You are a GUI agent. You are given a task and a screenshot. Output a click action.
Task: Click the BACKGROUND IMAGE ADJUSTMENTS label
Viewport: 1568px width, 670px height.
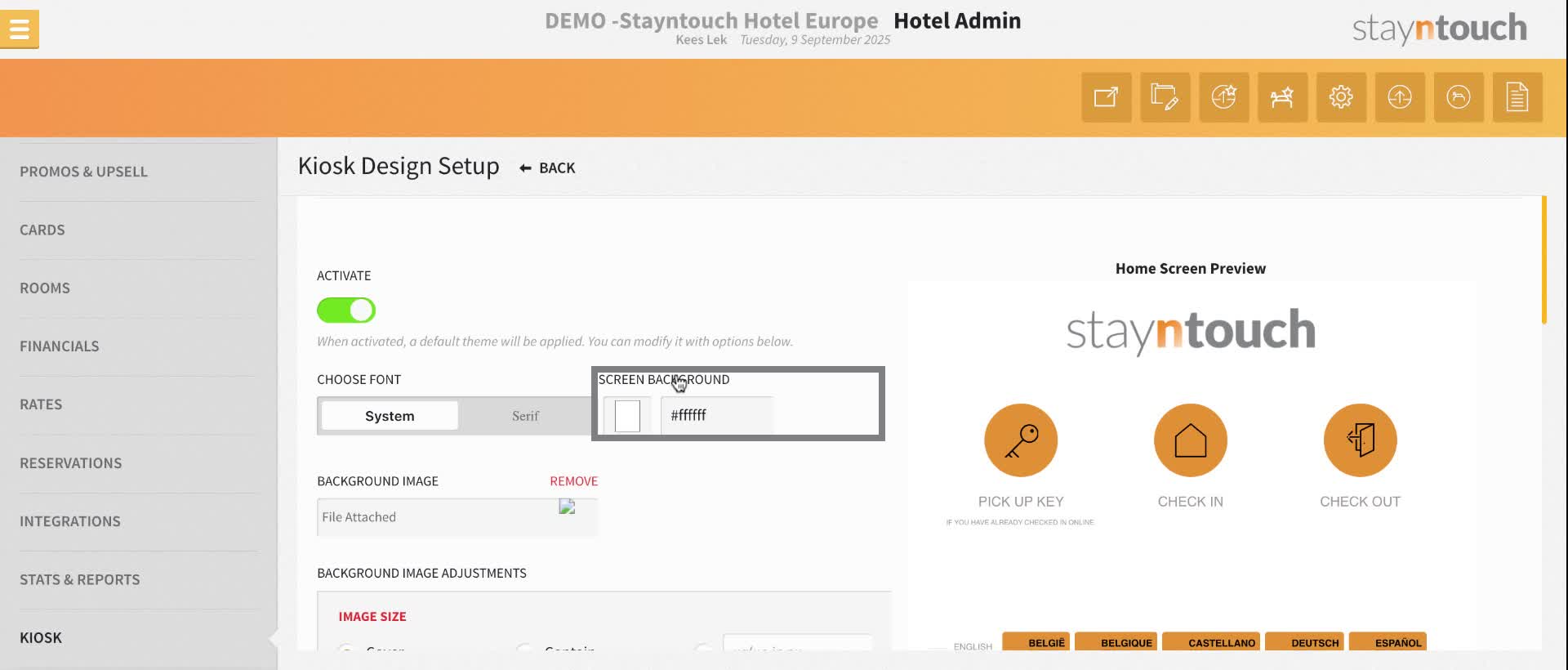(422, 574)
